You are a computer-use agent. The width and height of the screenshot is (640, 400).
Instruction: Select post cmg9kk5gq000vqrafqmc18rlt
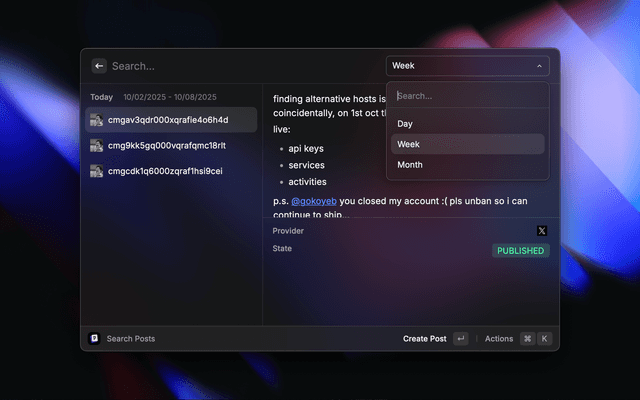tap(167, 146)
